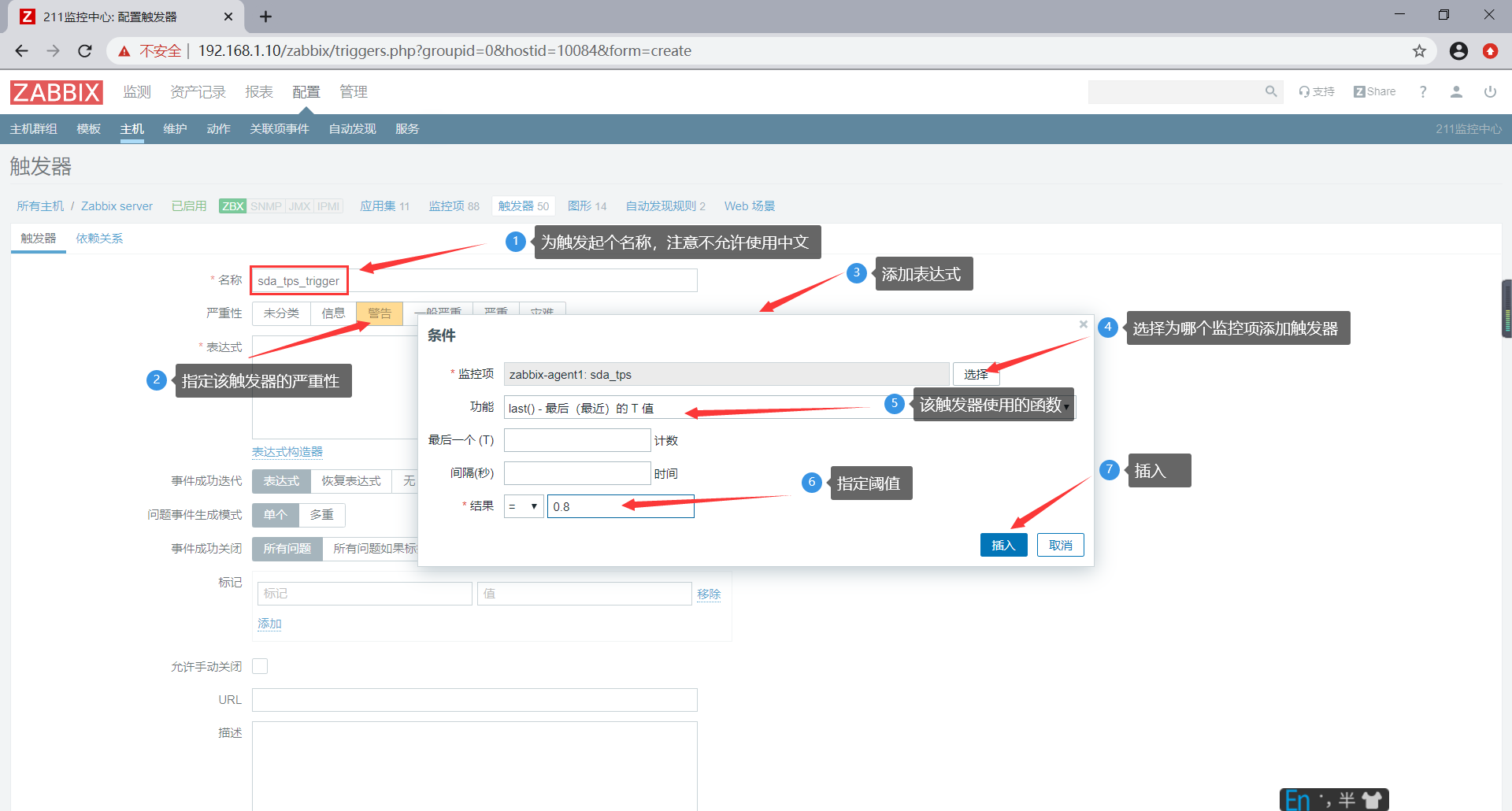The image size is (1512, 811).
Task: Open the 管理 menu
Action: click(354, 92)
